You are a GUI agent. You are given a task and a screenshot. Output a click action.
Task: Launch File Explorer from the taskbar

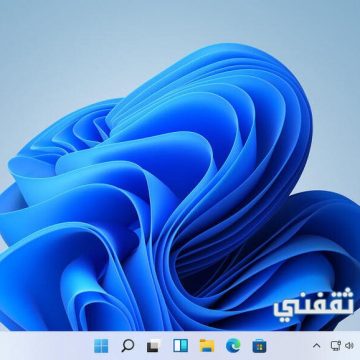(207, 346)
